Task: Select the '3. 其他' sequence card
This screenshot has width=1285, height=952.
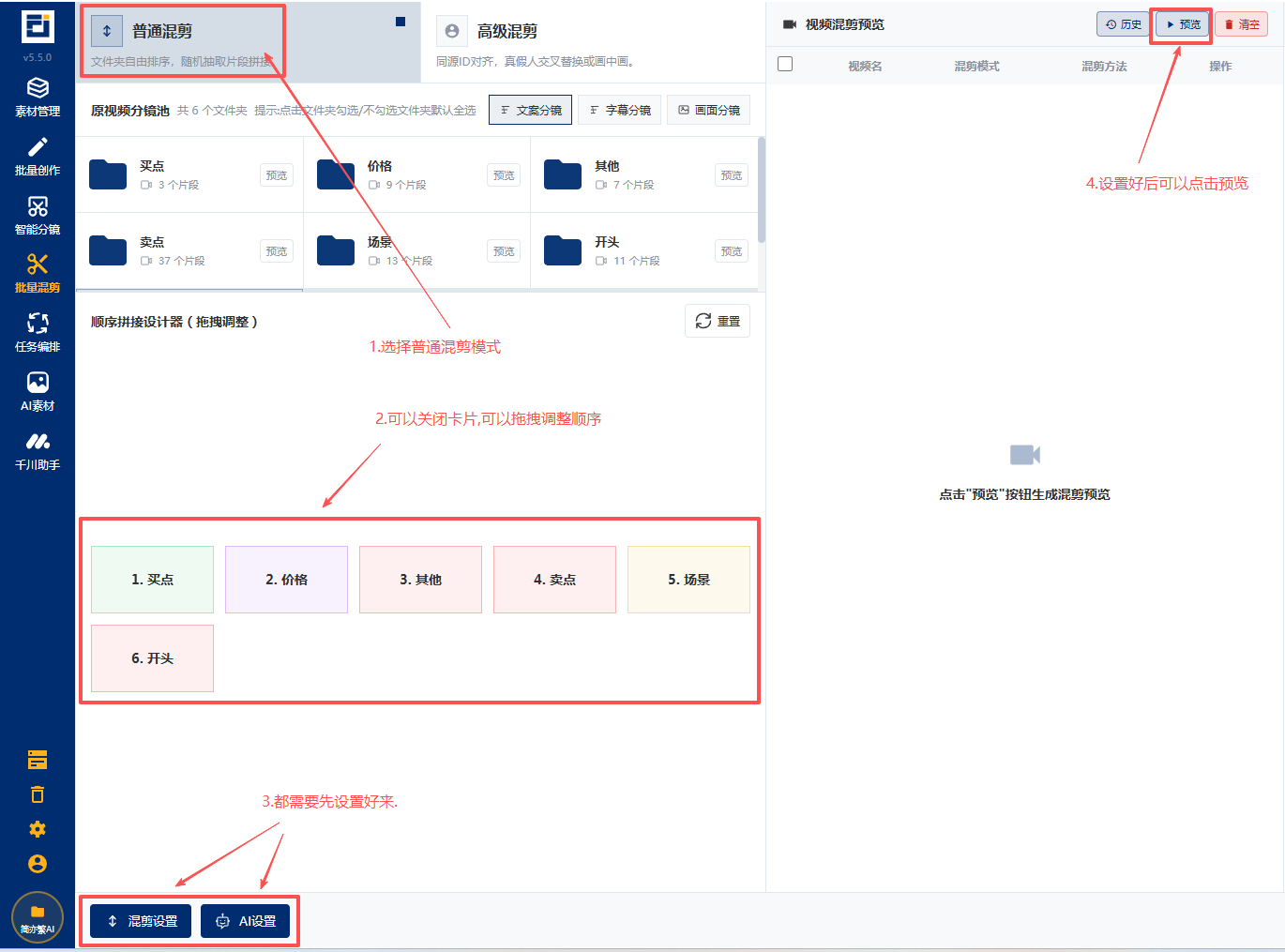Action: click(420, 580)
